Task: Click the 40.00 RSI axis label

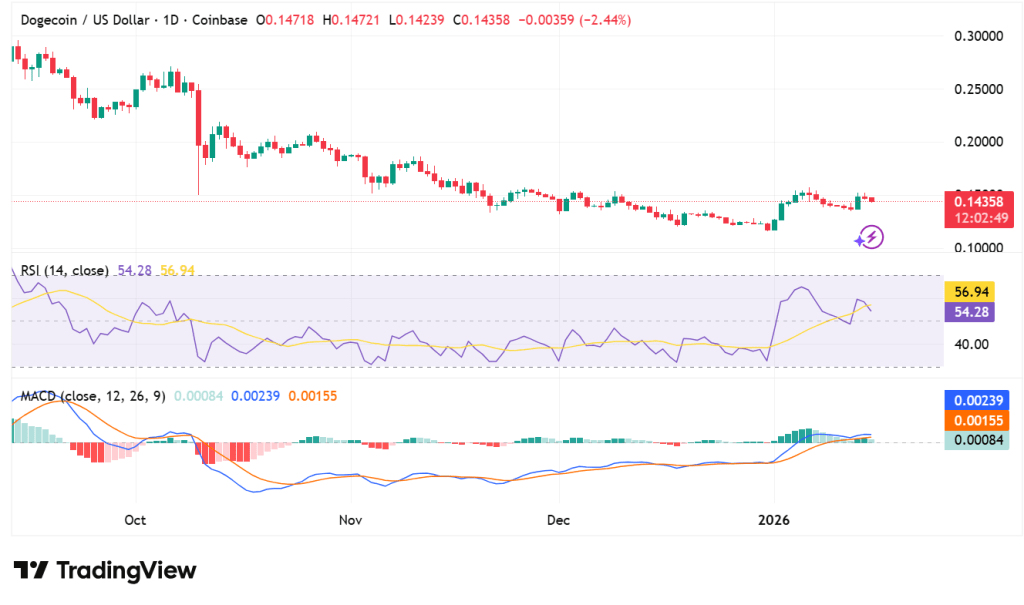Action: (x=971, y=344)
